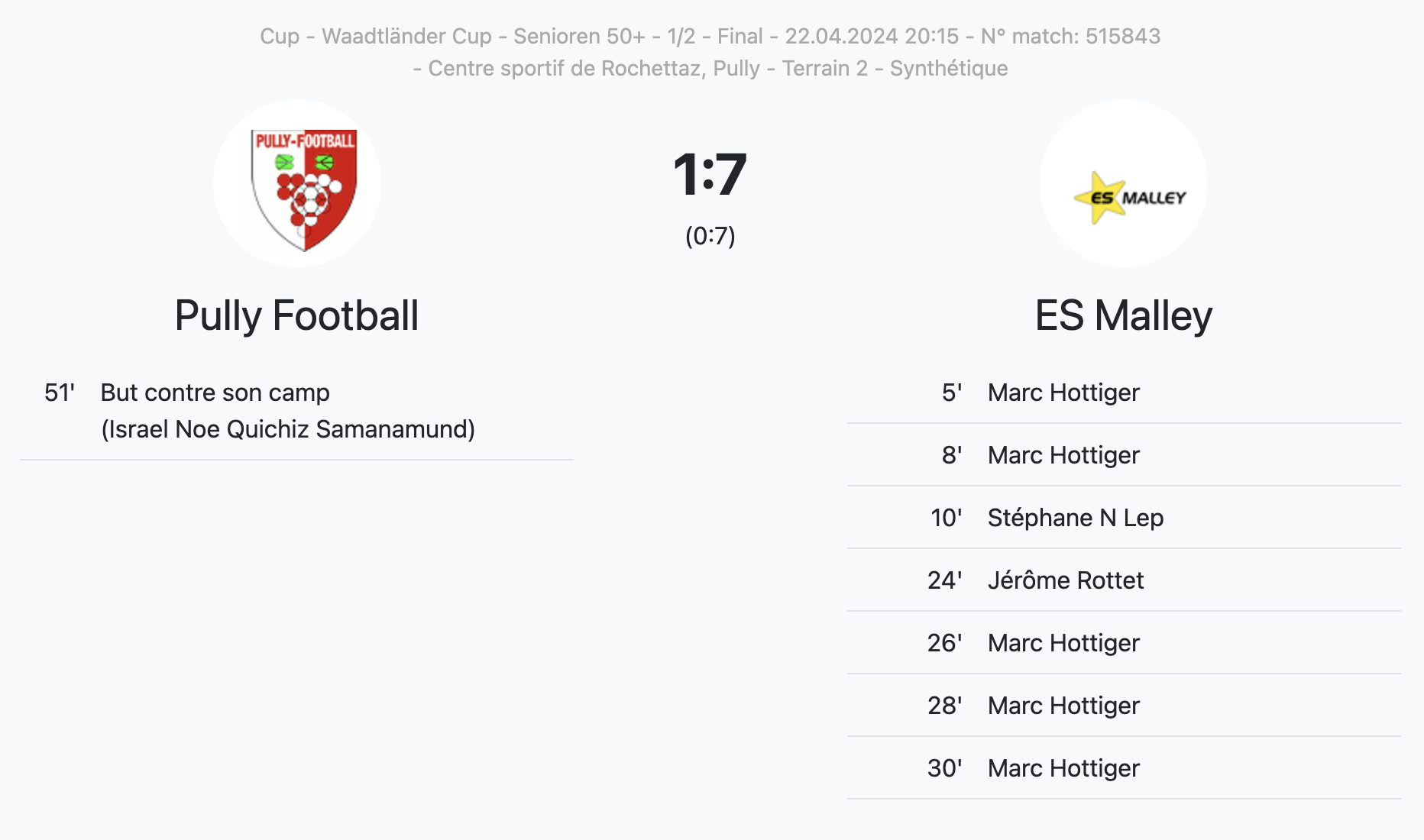
Task: Click the Pully Football shield logo
Action: pyautogui.click(x=303, y=189)
